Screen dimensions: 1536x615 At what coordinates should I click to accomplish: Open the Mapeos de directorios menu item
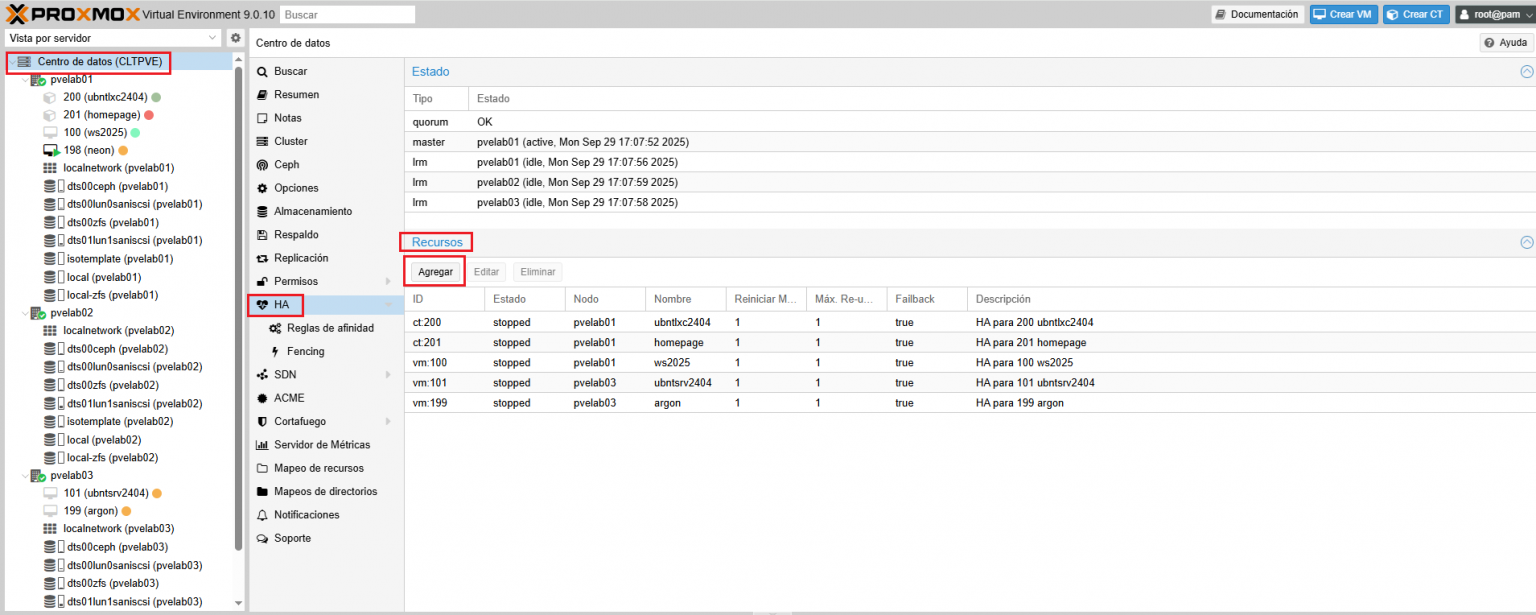[326, 491]
